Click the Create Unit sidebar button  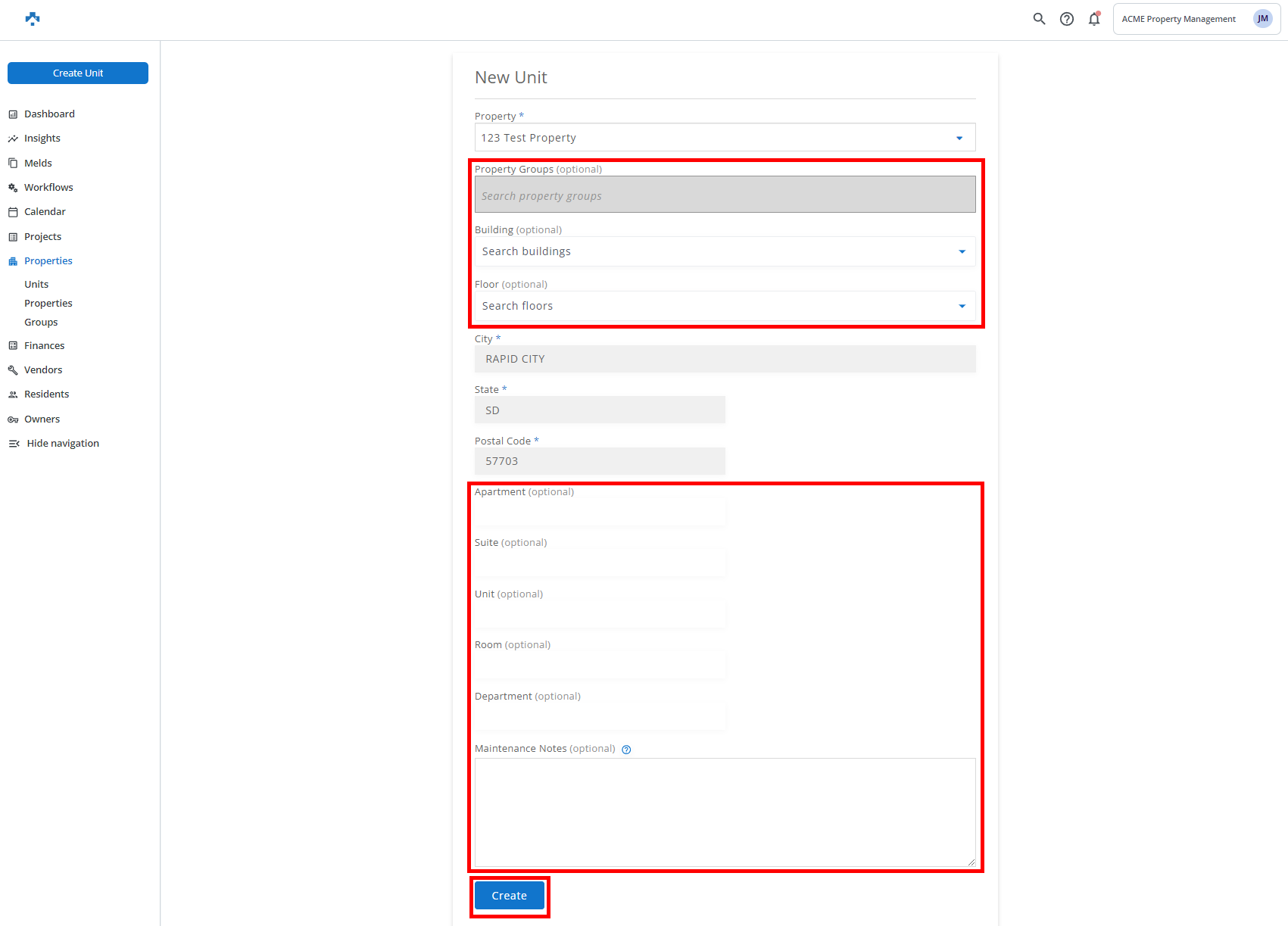pyautogui.click(x=78, y=73)
